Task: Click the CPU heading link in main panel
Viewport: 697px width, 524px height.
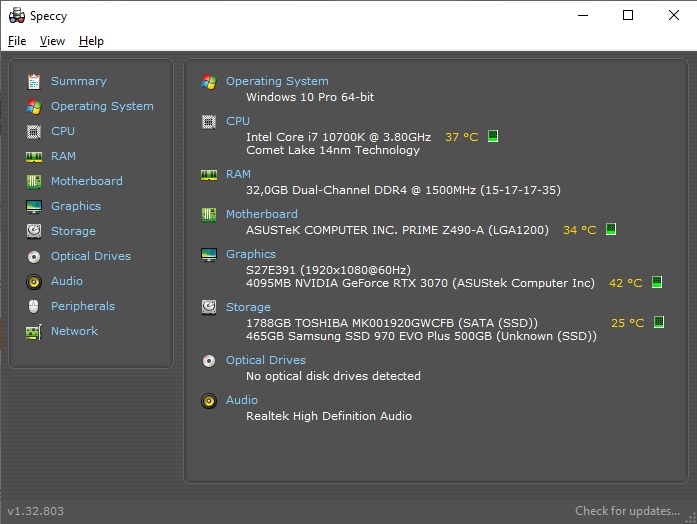Action: (x=238, y=121)
